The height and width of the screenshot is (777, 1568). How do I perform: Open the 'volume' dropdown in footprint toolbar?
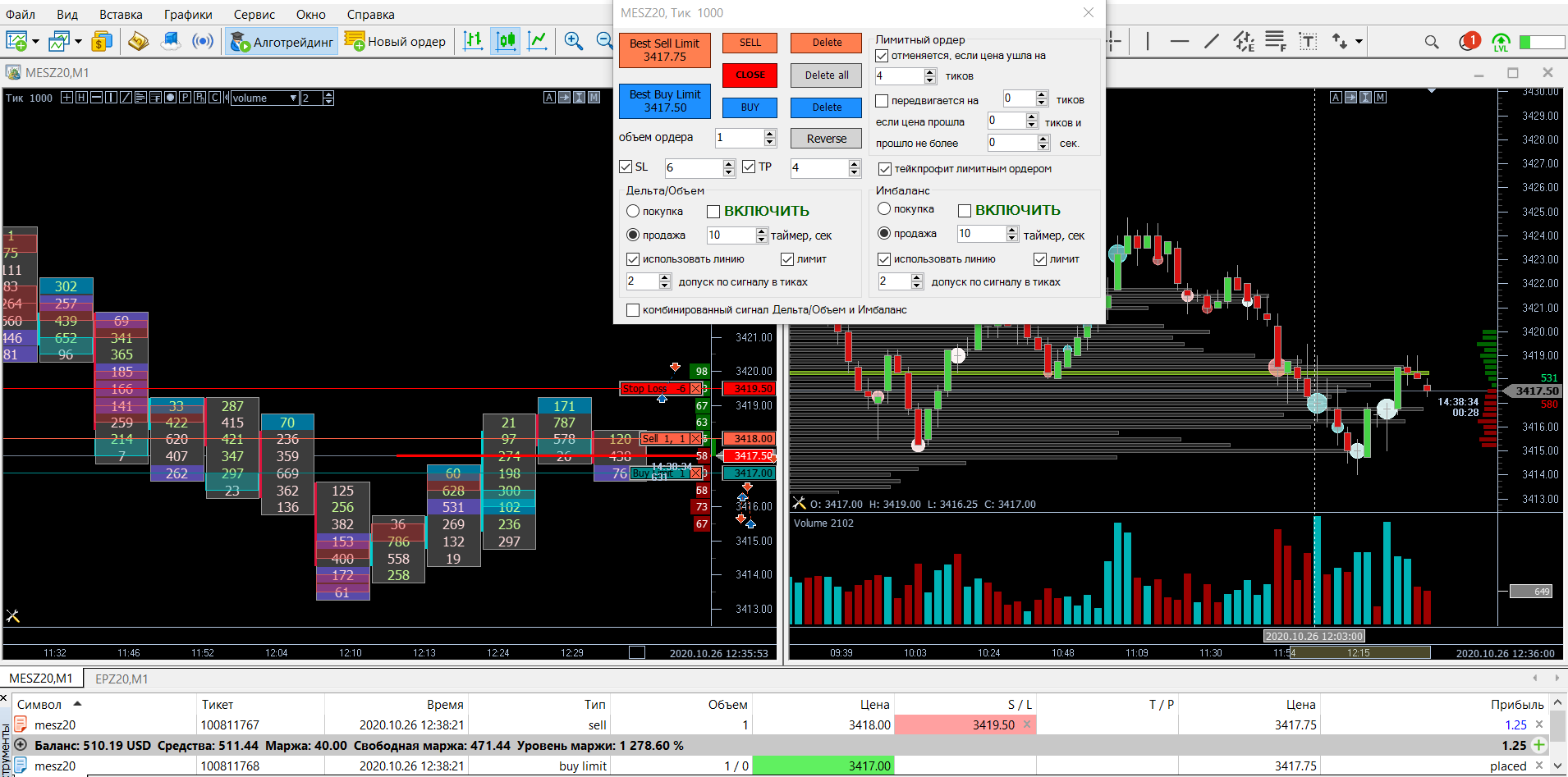[264, 98]
